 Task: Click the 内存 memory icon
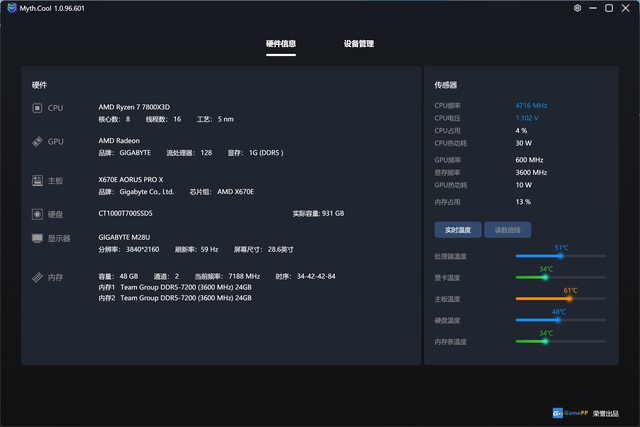coord(37,276)
